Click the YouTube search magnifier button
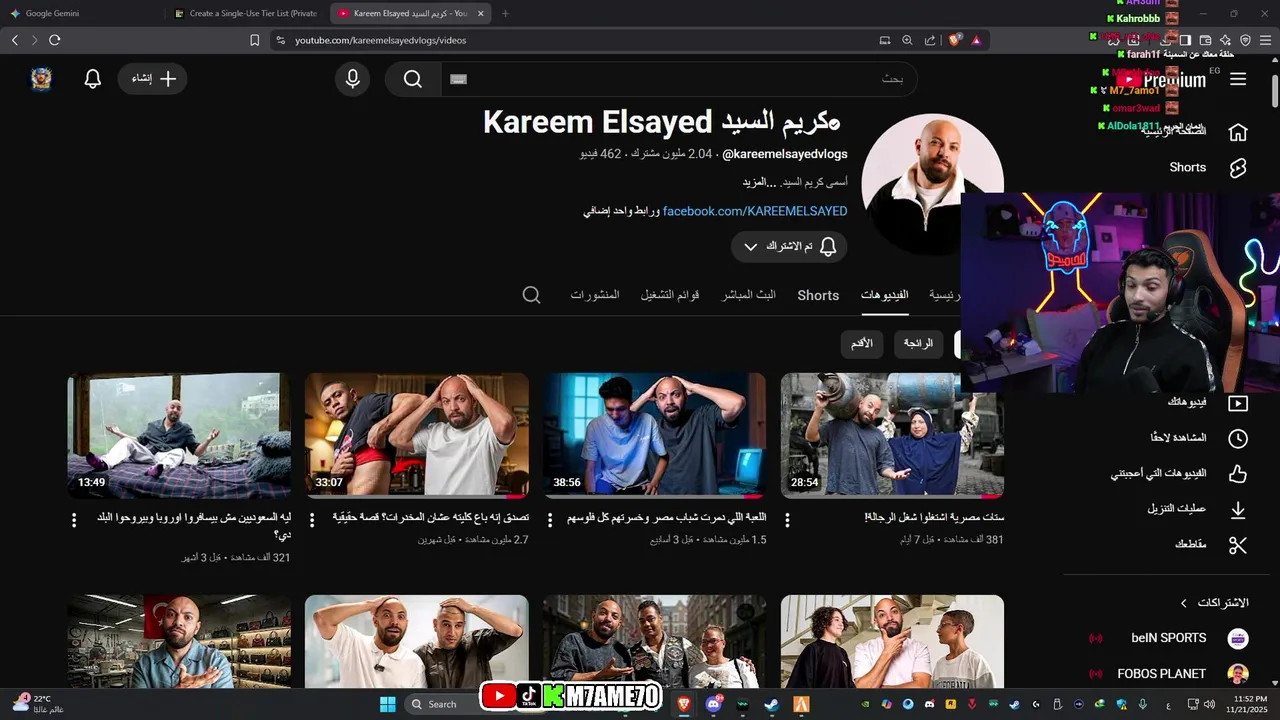This screenshot has height=720, width=1280. (x=413, y=79)
